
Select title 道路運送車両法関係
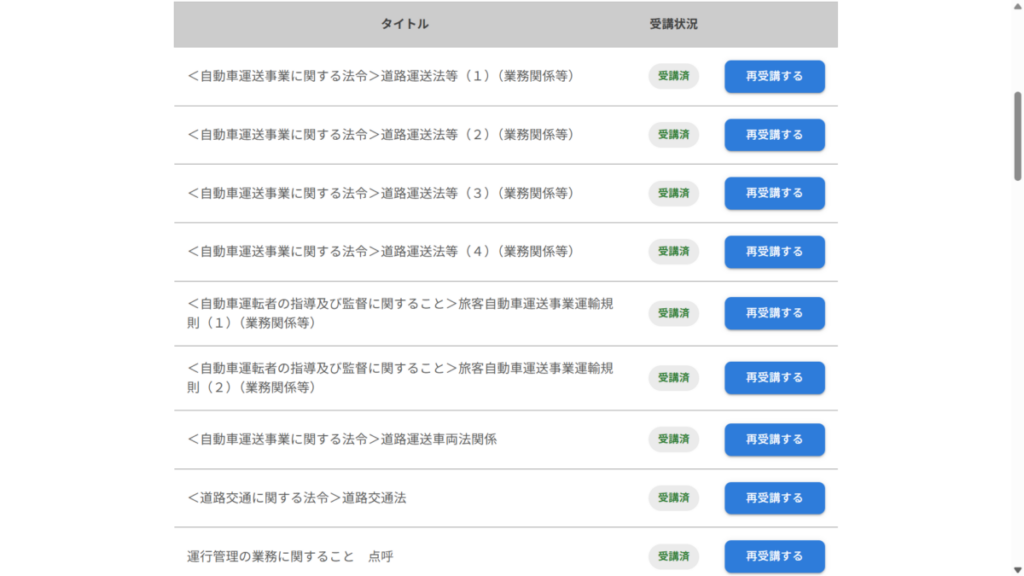[x=342, y=440]
